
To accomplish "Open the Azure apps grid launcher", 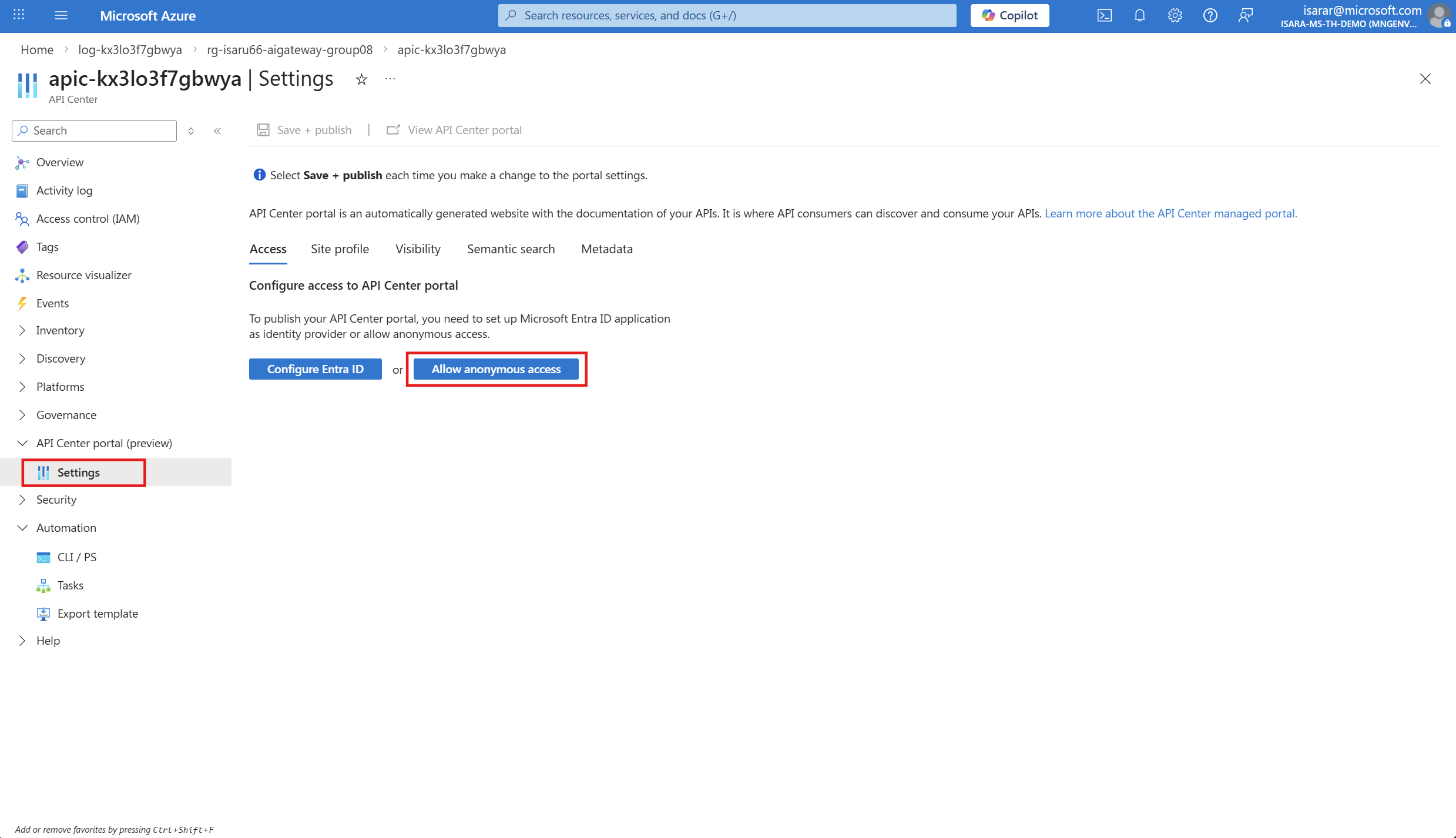I will point(19,15).
